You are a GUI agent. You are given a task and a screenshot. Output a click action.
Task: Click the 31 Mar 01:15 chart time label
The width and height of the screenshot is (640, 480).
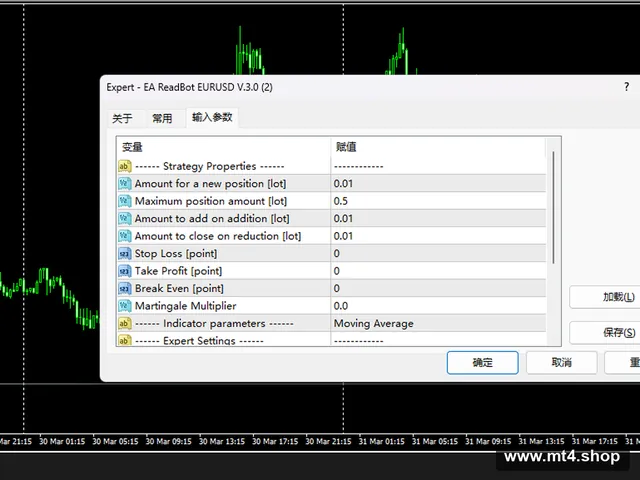pyautogui.click(x=382, y=441)
